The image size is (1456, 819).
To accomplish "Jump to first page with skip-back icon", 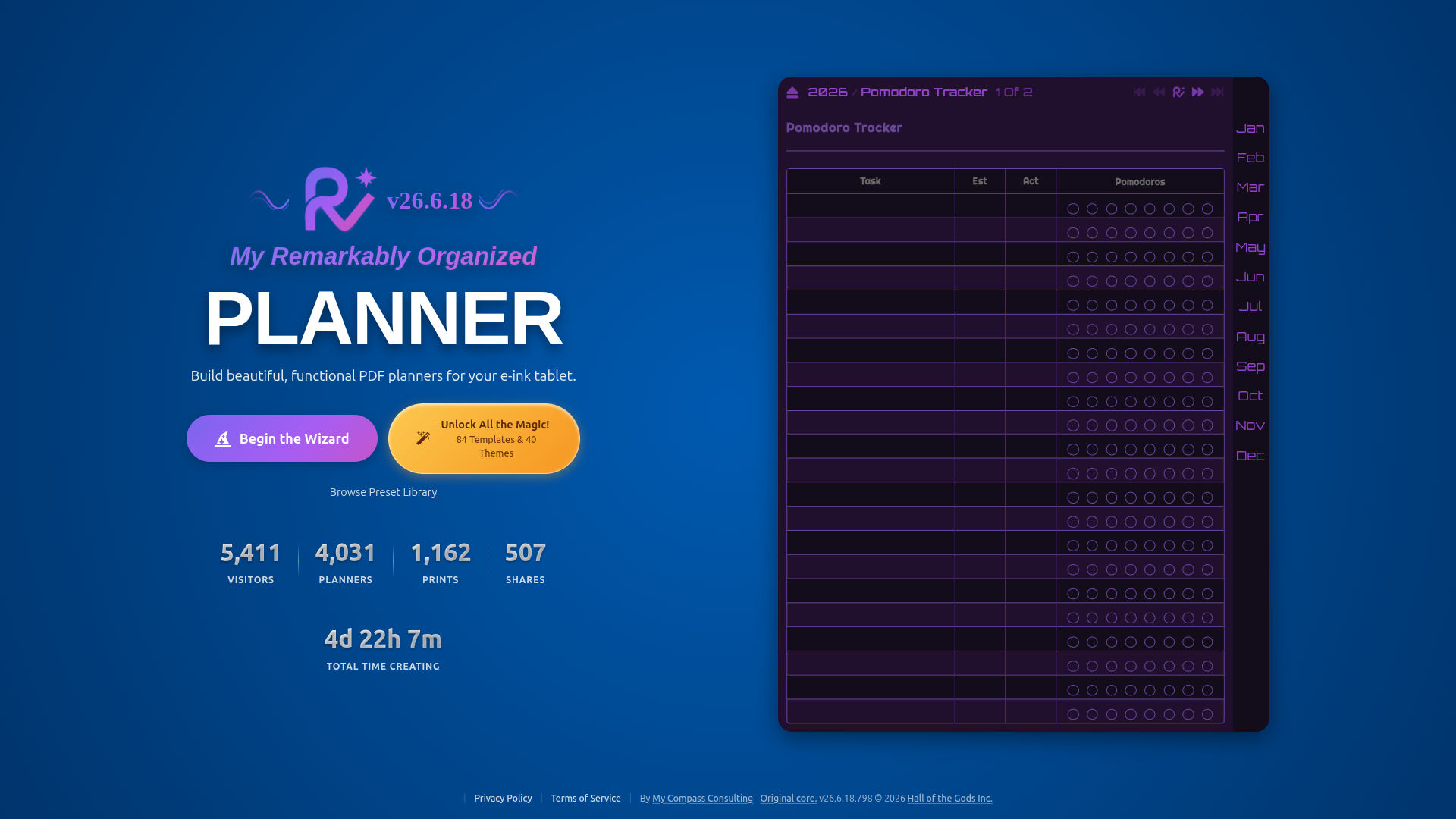I will (x=1139, y=93).
